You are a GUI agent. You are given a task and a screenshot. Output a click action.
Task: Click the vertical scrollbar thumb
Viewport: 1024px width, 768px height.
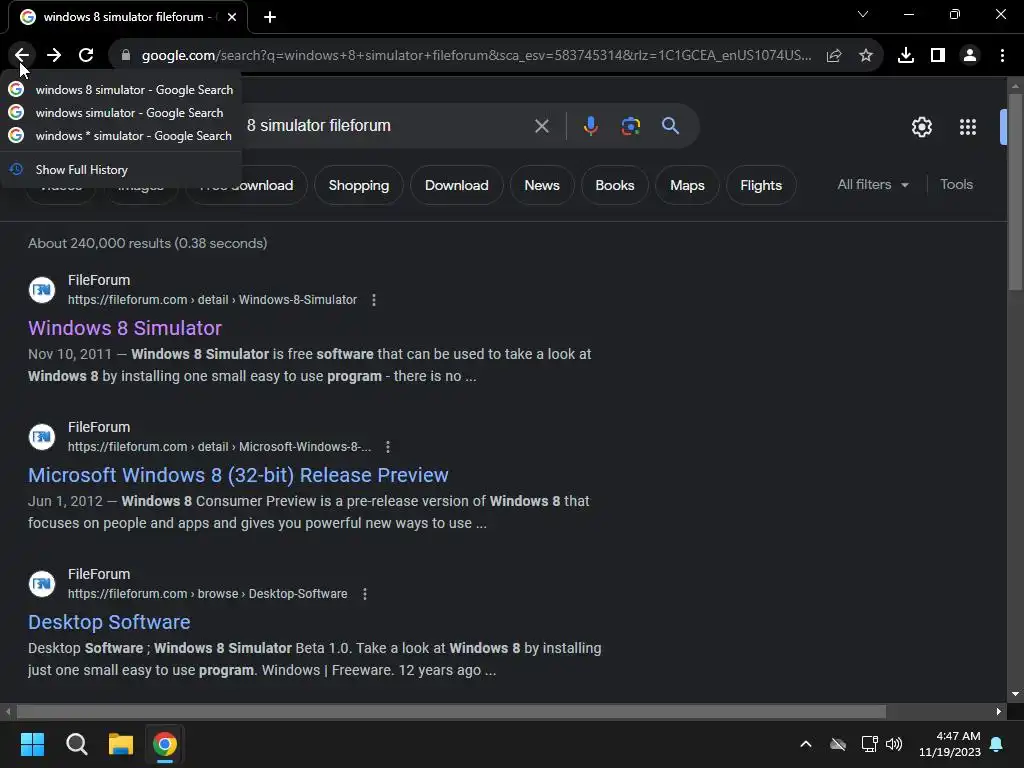[x=1015, y=191]
